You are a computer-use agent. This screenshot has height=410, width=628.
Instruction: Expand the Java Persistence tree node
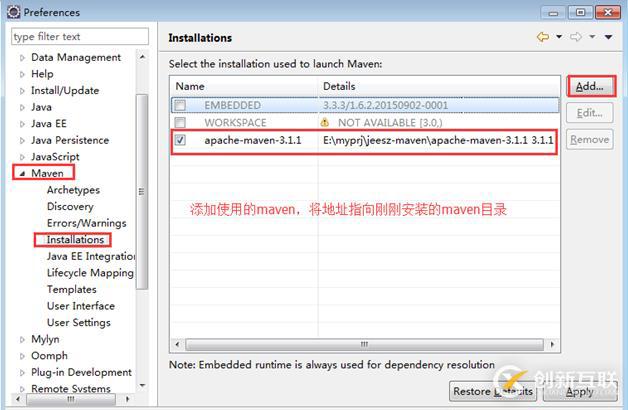pos(22,141)
